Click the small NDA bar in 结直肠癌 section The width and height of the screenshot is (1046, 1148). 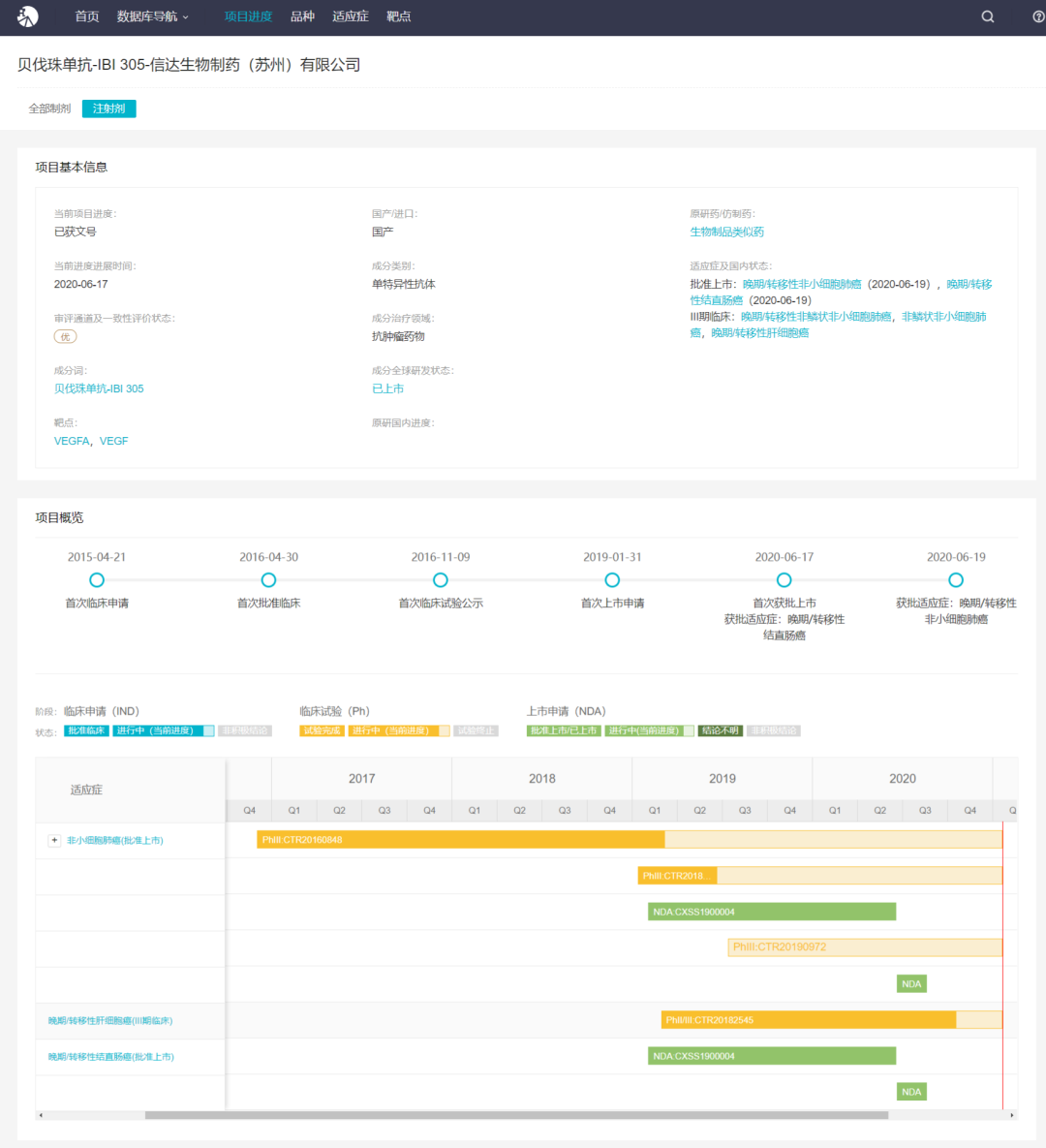pos(911,1092)
